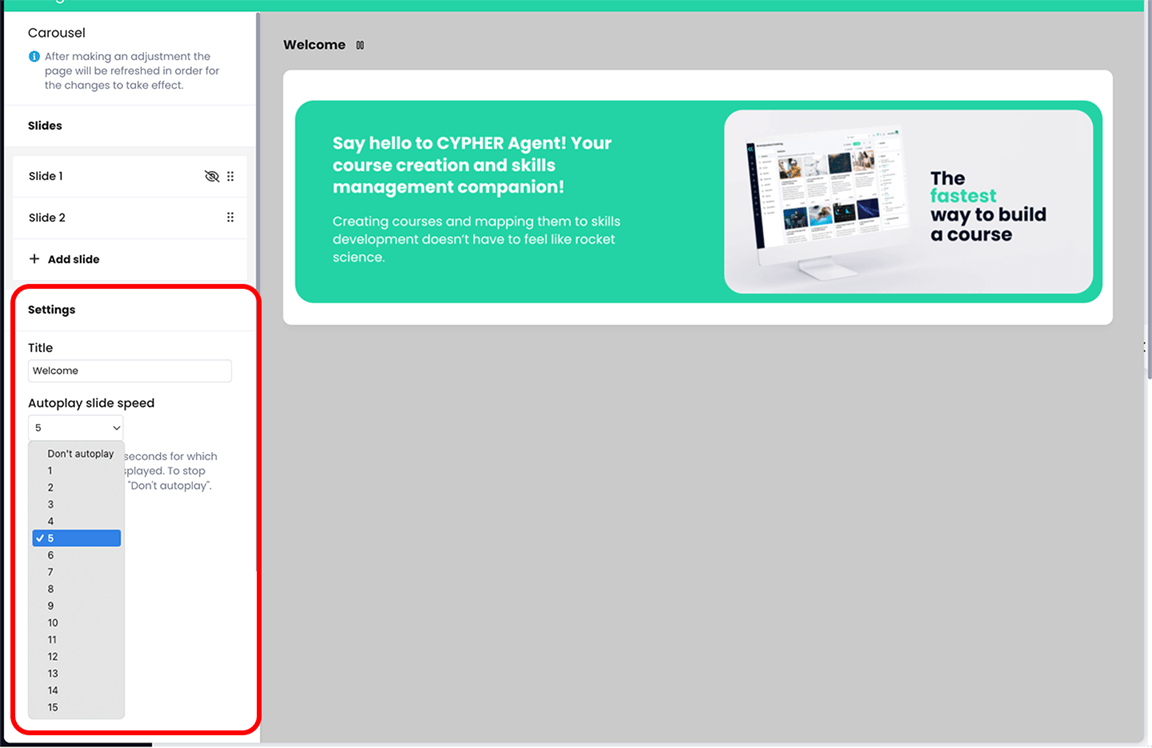This screenshot has width=1152, height=748.
Task: Toggle Slide 1 visibility eye icon
Action: pos(212,176)
